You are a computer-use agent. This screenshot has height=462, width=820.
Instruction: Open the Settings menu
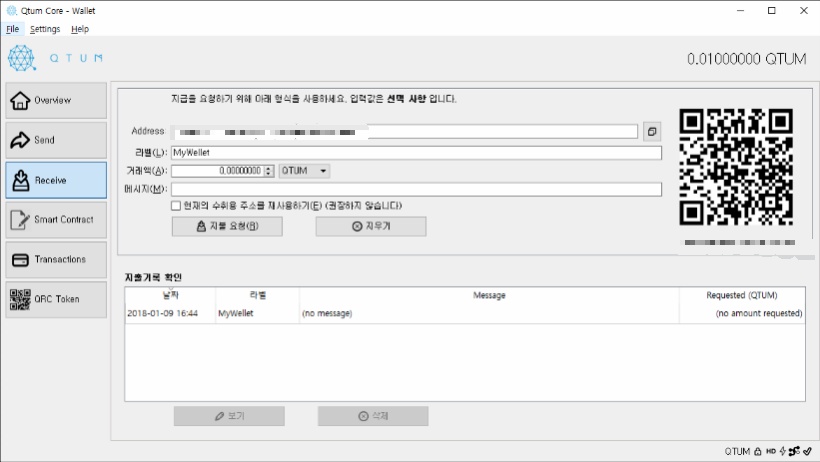(45, 29)
